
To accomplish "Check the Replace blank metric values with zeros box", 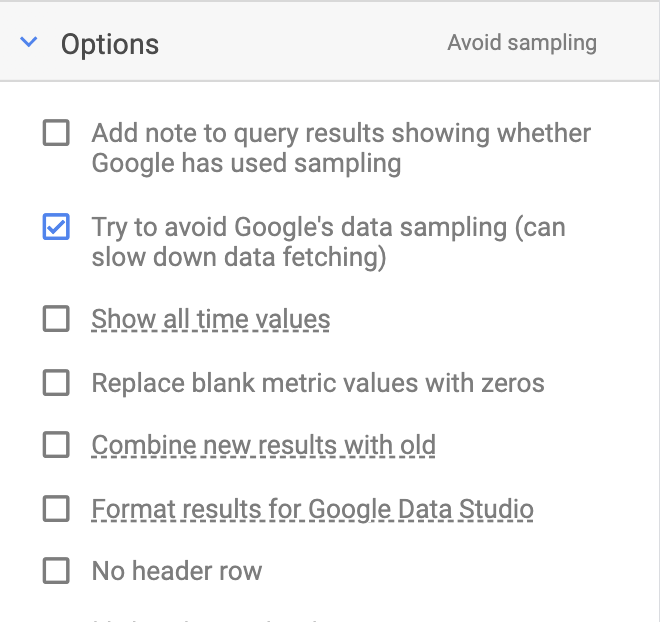I will pos(56,383).
